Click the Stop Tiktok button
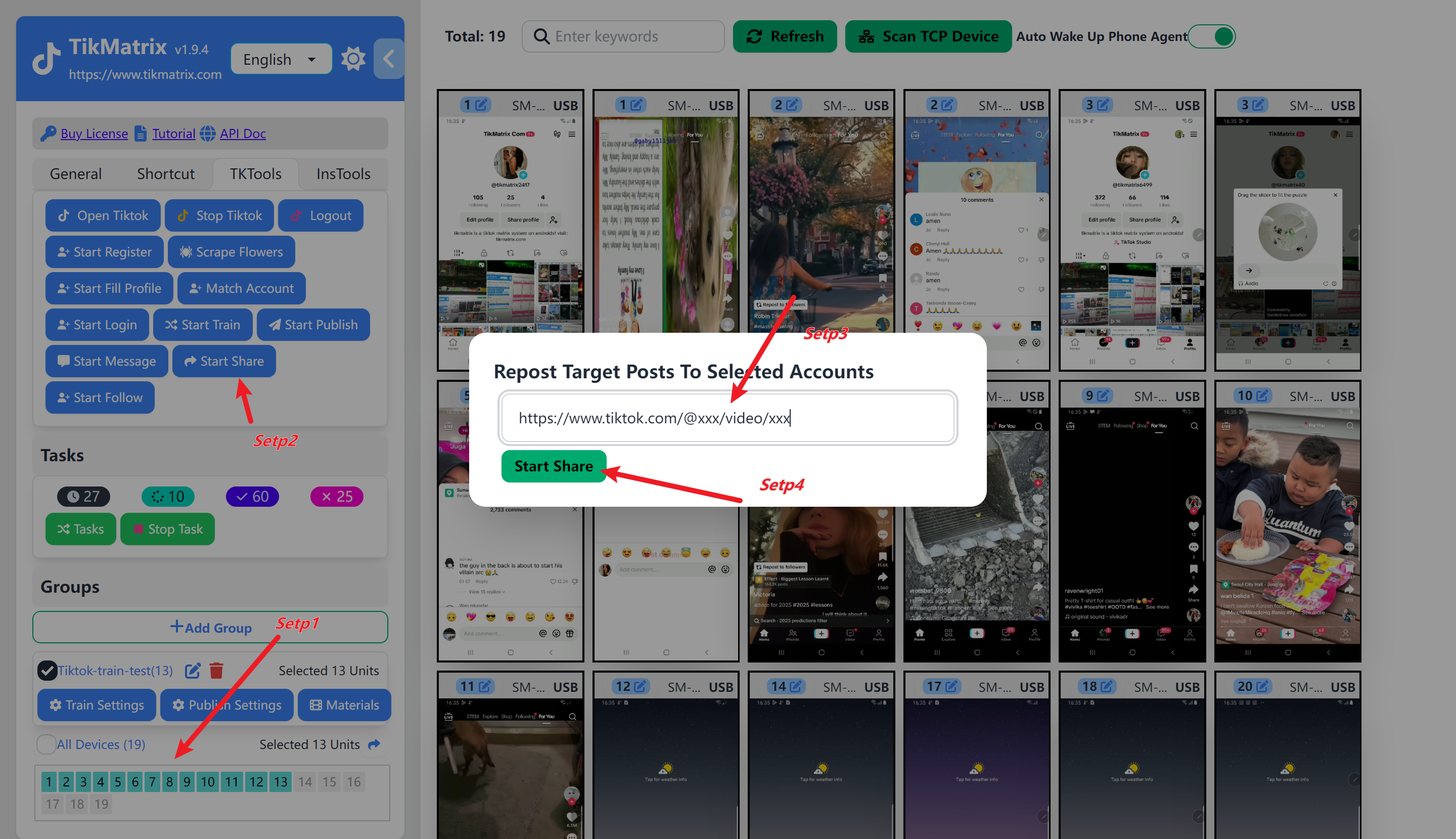 219,215
